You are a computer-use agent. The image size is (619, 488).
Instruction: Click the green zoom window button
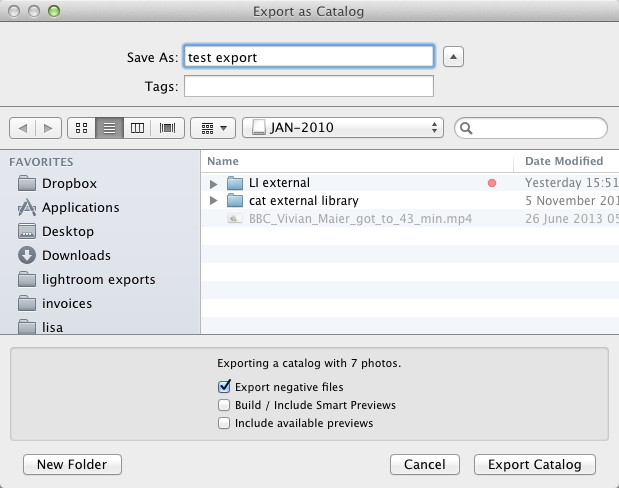[54, 11]
